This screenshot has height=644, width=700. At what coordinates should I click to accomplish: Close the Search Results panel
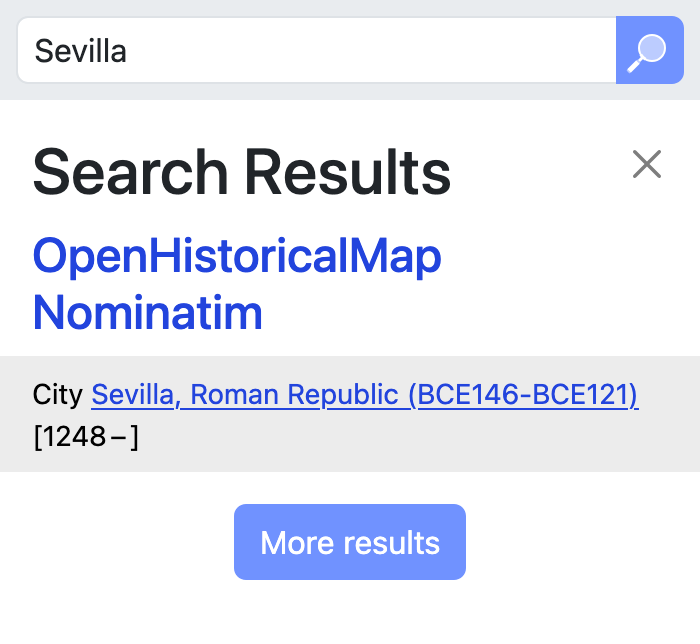[647, 164]
